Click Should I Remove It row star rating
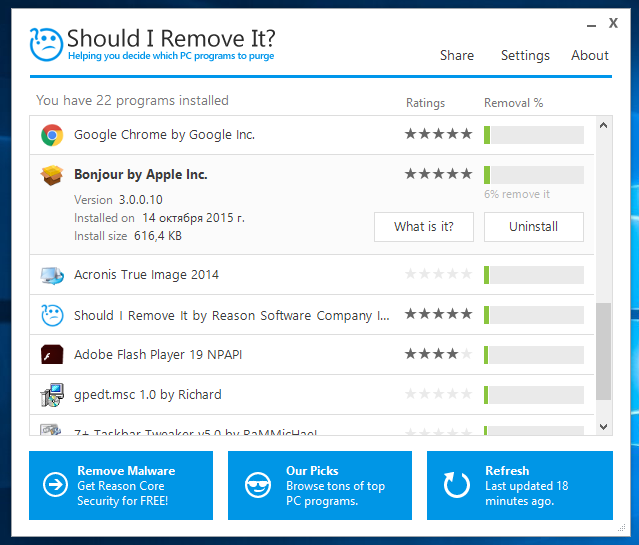The height and width of the screenshot is (545, 639). click(438, 314)
